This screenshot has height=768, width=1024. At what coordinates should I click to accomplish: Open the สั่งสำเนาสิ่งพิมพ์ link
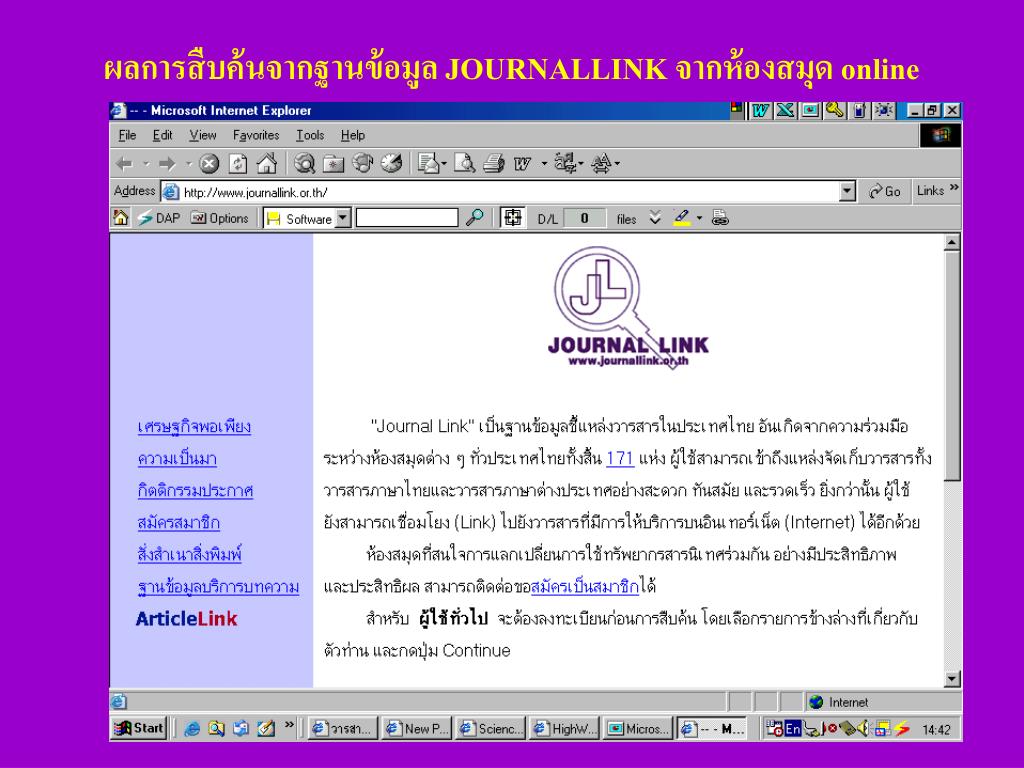(x=189, y=555)
